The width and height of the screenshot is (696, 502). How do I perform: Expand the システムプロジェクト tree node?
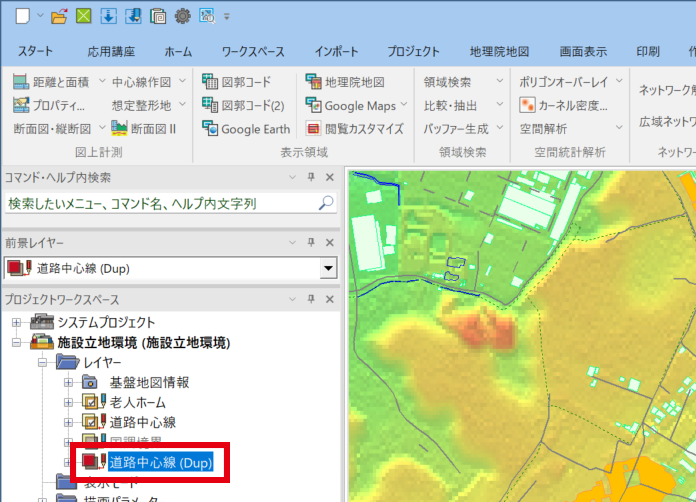16,322
